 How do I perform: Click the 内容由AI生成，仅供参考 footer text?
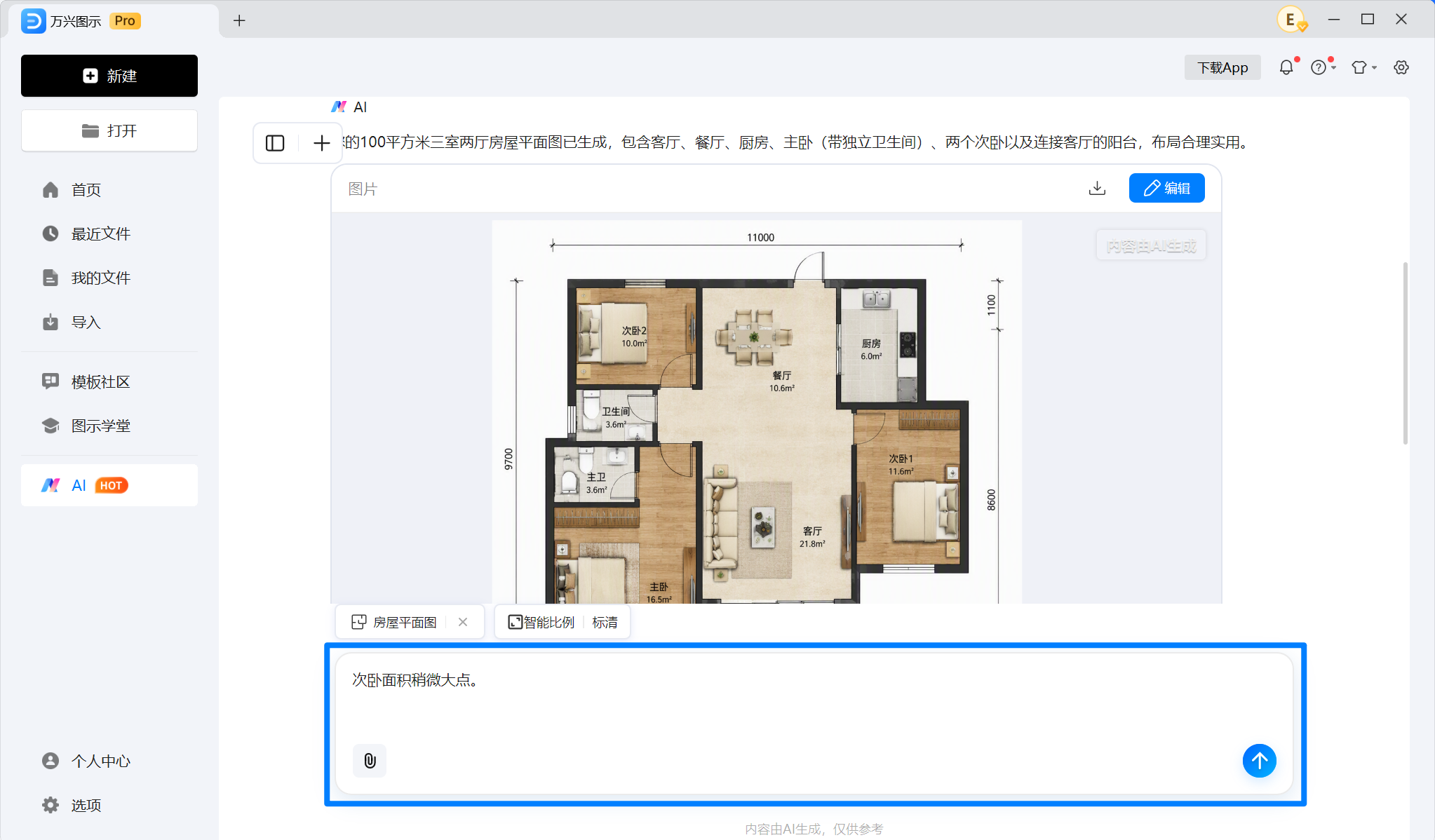point(814,829)
